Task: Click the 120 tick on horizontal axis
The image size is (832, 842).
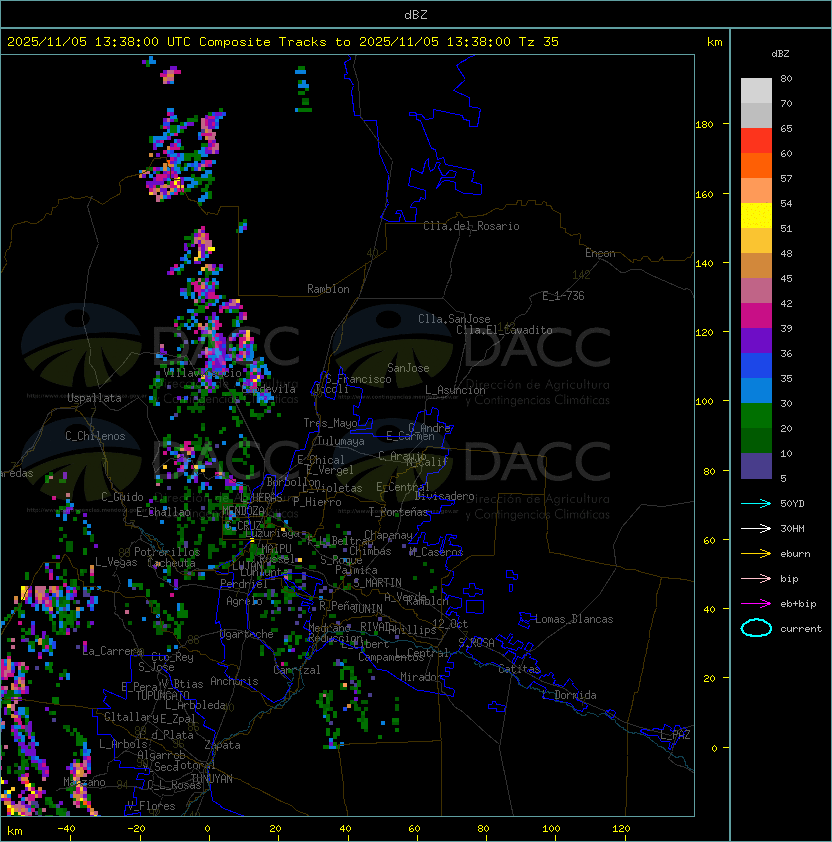Action: tap(621, 829)
